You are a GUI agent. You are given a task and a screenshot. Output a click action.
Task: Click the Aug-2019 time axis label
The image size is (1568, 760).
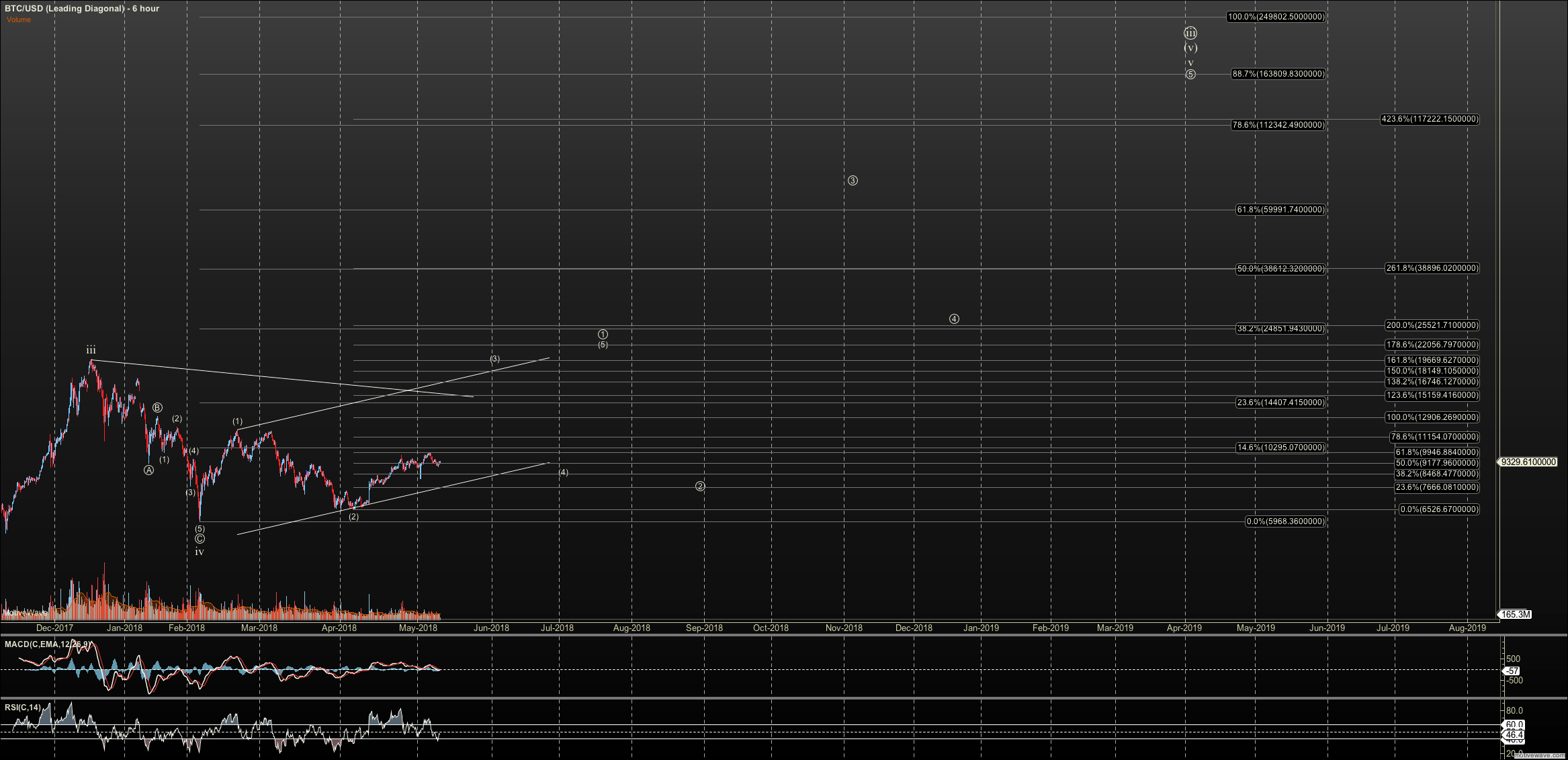tap(1468, 628)
